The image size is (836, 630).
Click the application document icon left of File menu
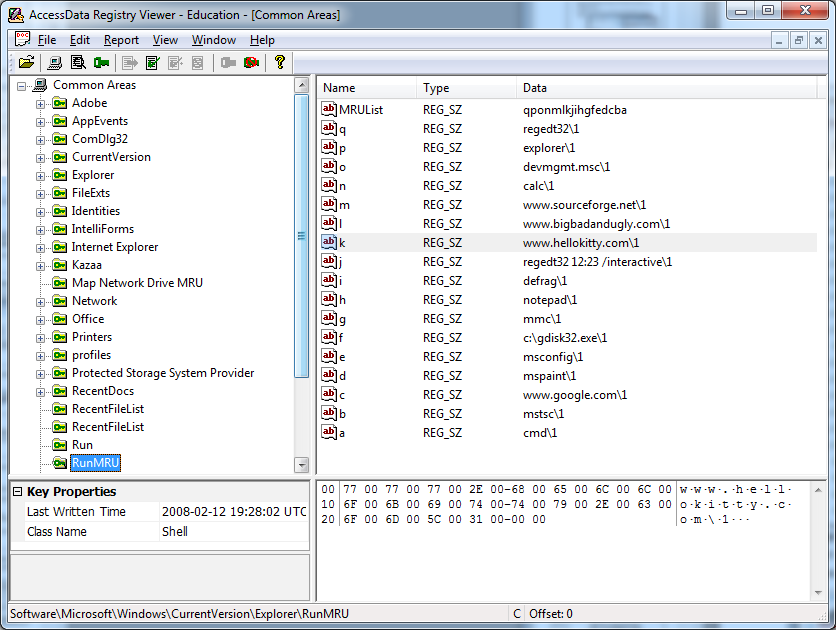point(22,39)
